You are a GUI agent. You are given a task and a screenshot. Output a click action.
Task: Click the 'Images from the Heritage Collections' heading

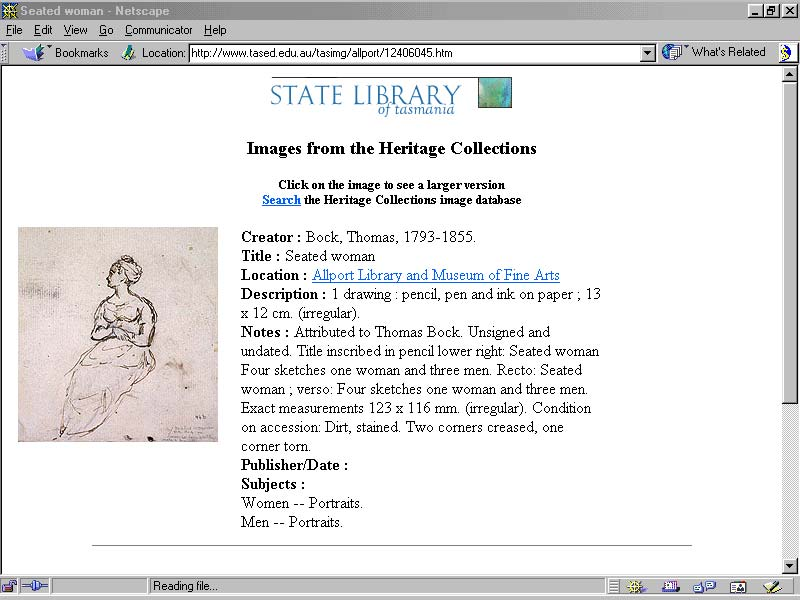click(x=391, y=148)
